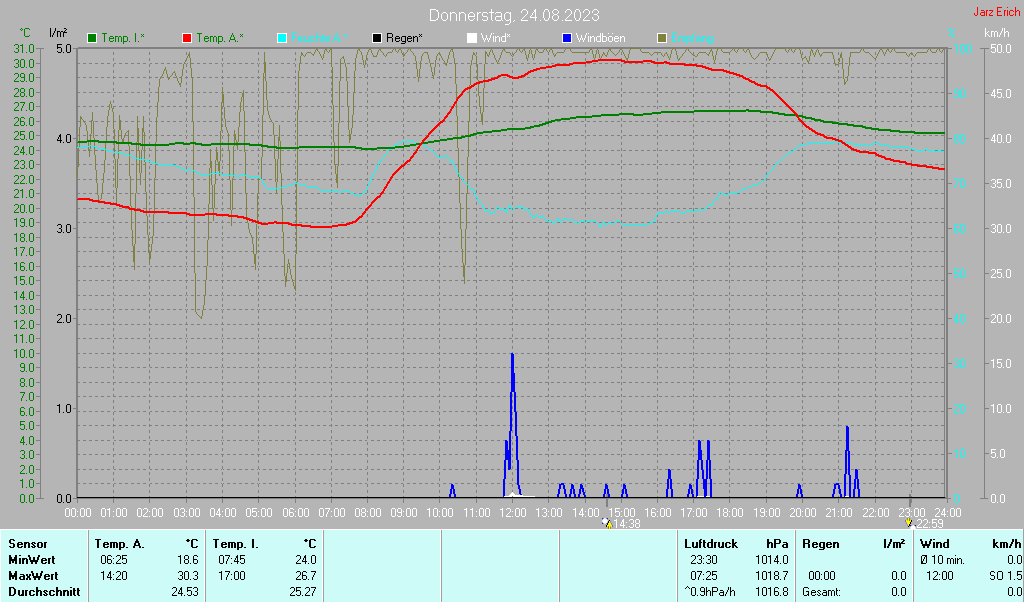Click the marker icon beside 14:38
1024x602 pixels.
point(606,523)
